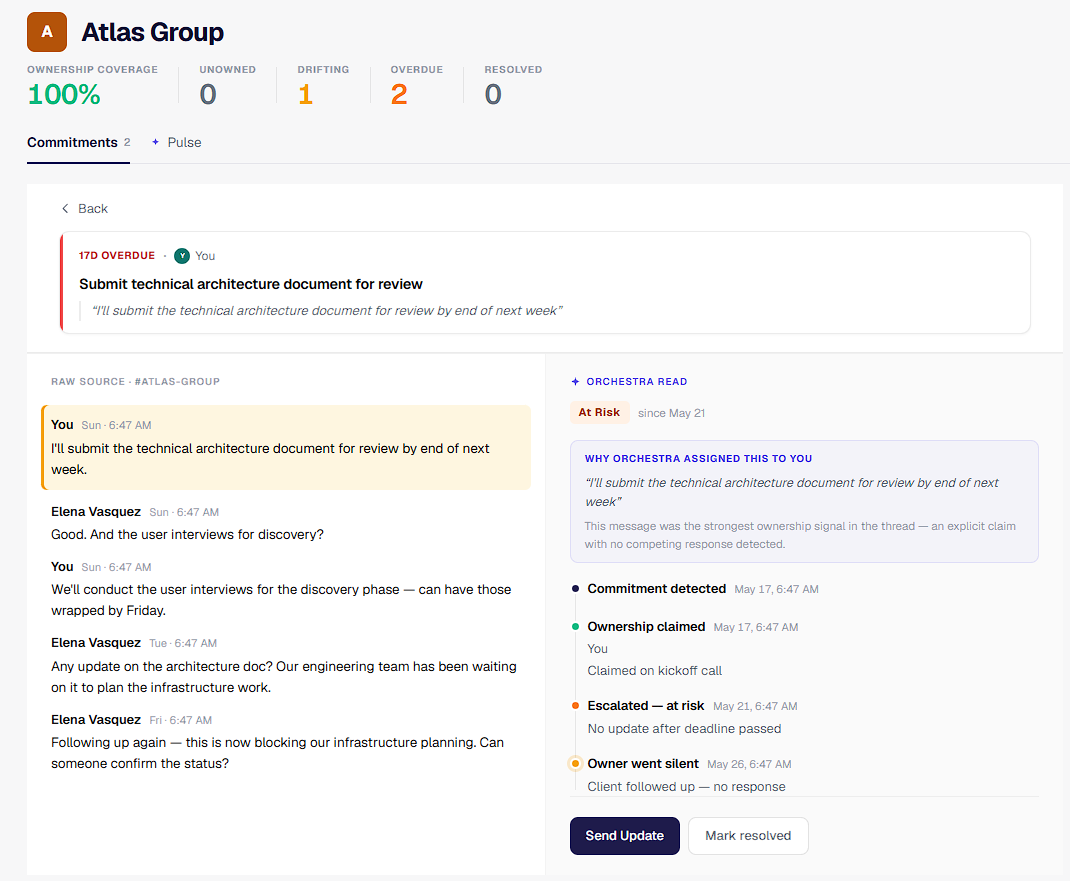Click the italic quote in the commitment card
The image size is (1070, 881).
tap(327, 310)
